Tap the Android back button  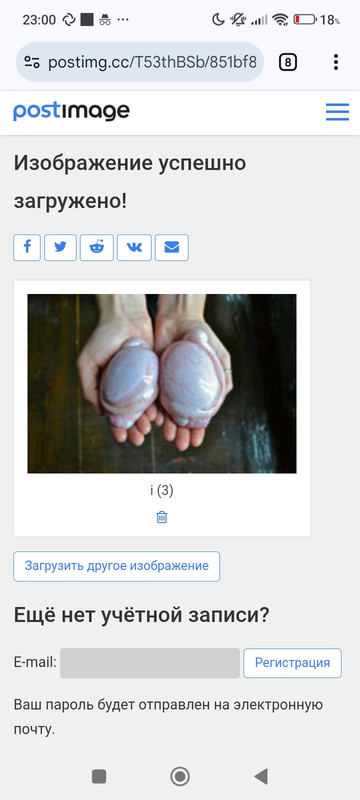(261, 777)
